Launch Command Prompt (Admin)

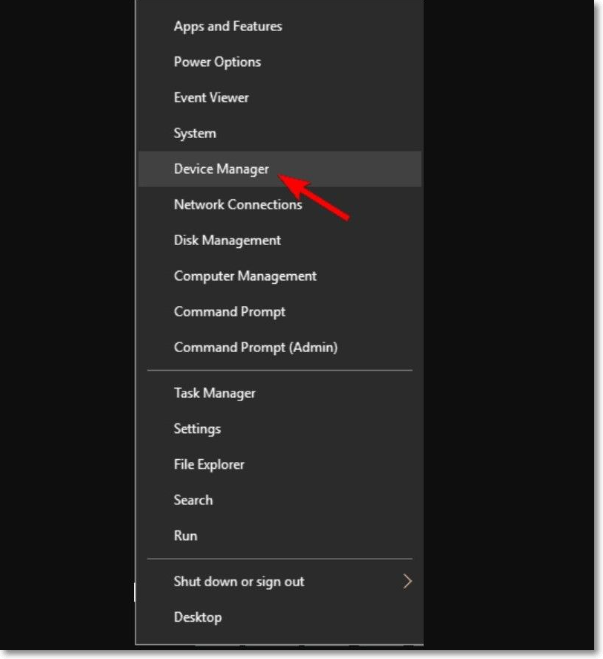point(255,347)
